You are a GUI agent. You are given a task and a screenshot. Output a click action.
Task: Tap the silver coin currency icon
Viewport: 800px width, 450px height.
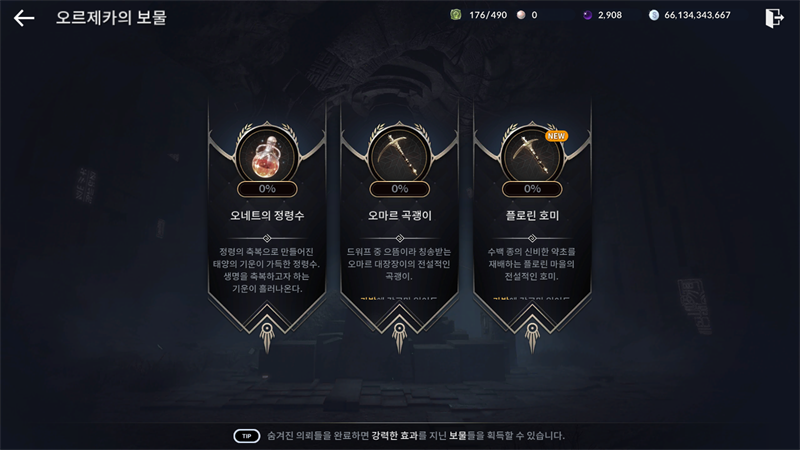pyautogui.click(x=654, y=15)
